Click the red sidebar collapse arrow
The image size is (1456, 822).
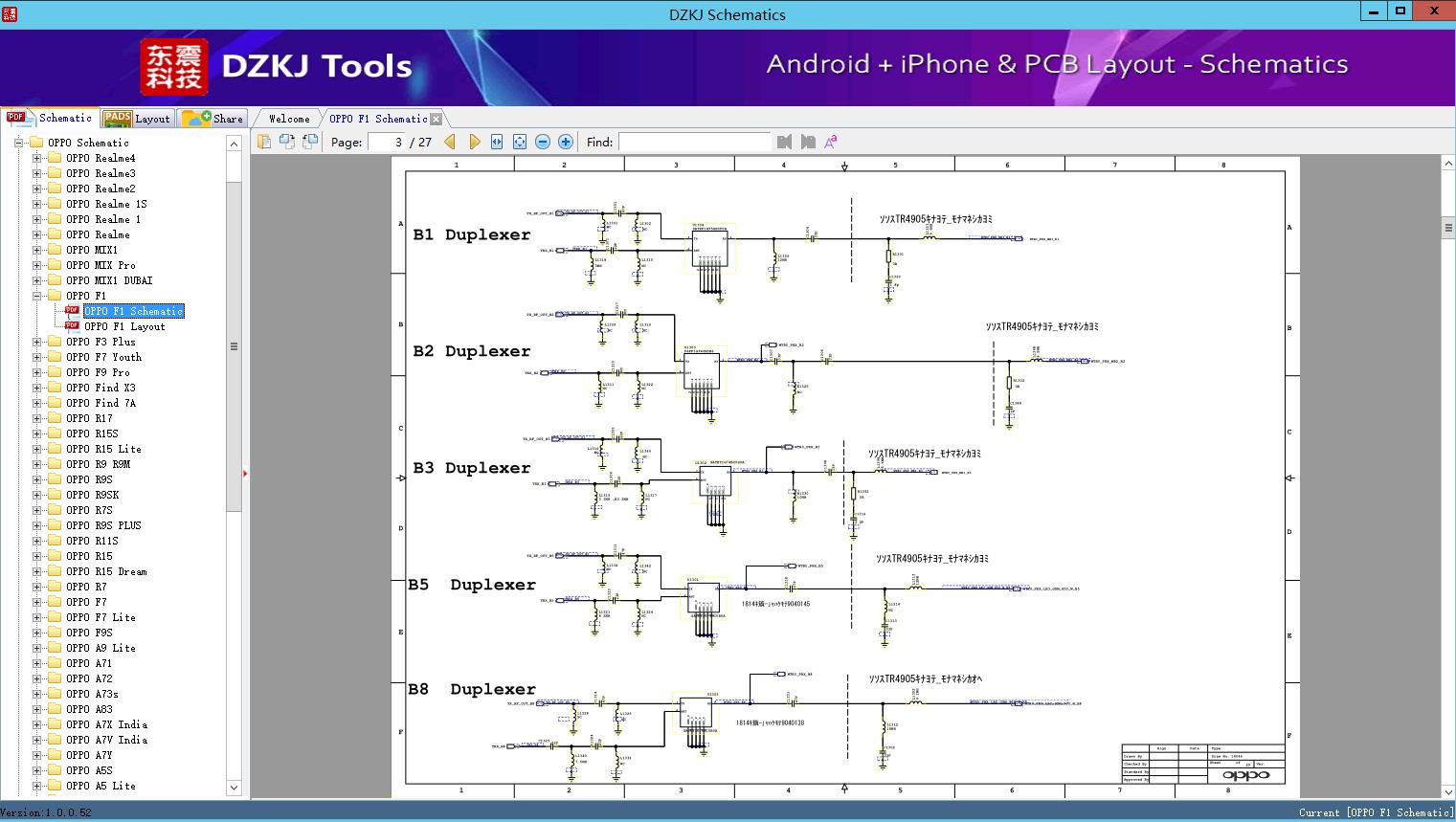tap(245, 474)
